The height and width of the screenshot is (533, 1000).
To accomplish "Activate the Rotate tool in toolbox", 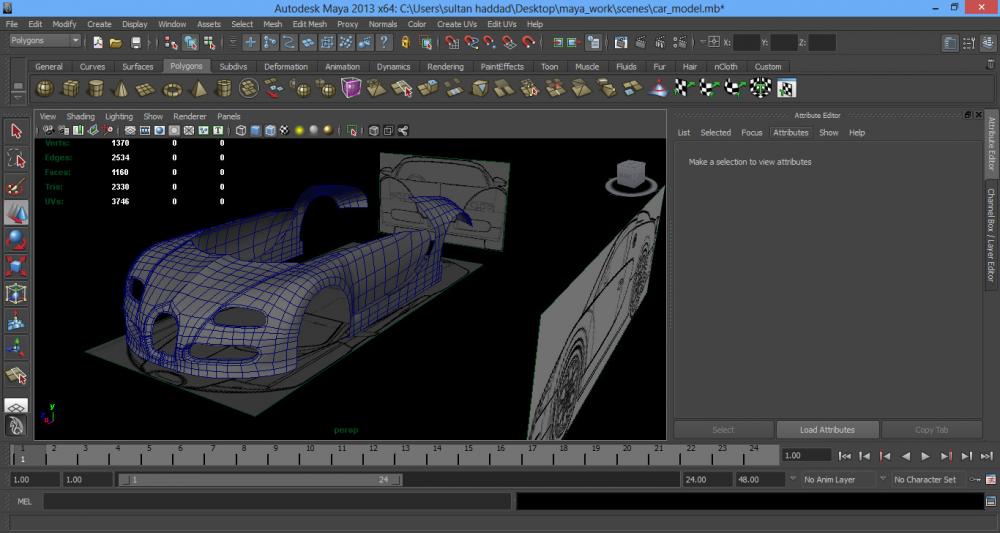I will (x=16, y=240).
